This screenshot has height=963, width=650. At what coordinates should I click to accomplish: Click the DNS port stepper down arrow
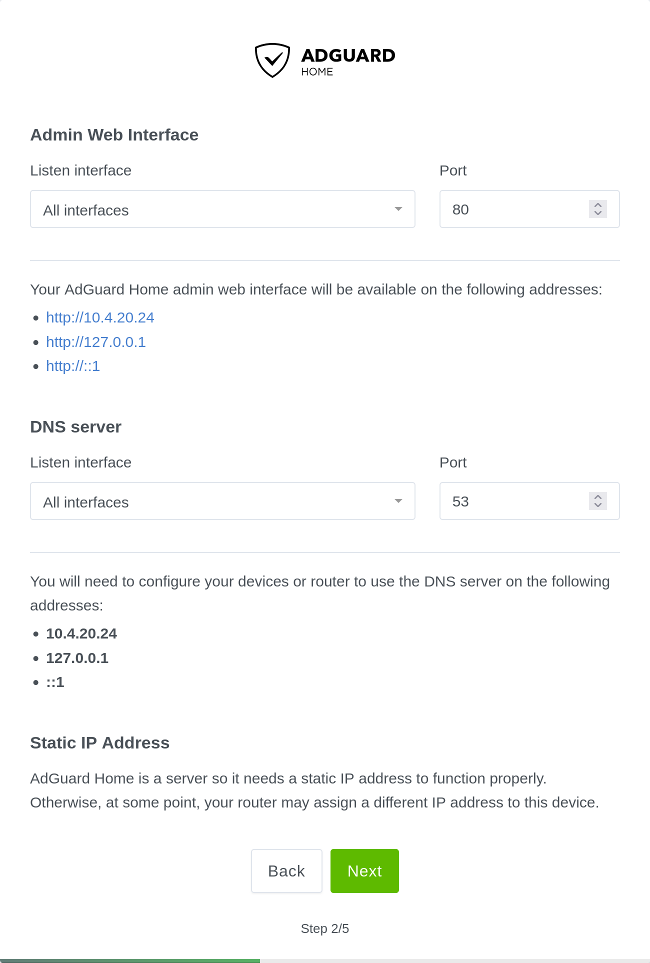click(x=597, y=506)
